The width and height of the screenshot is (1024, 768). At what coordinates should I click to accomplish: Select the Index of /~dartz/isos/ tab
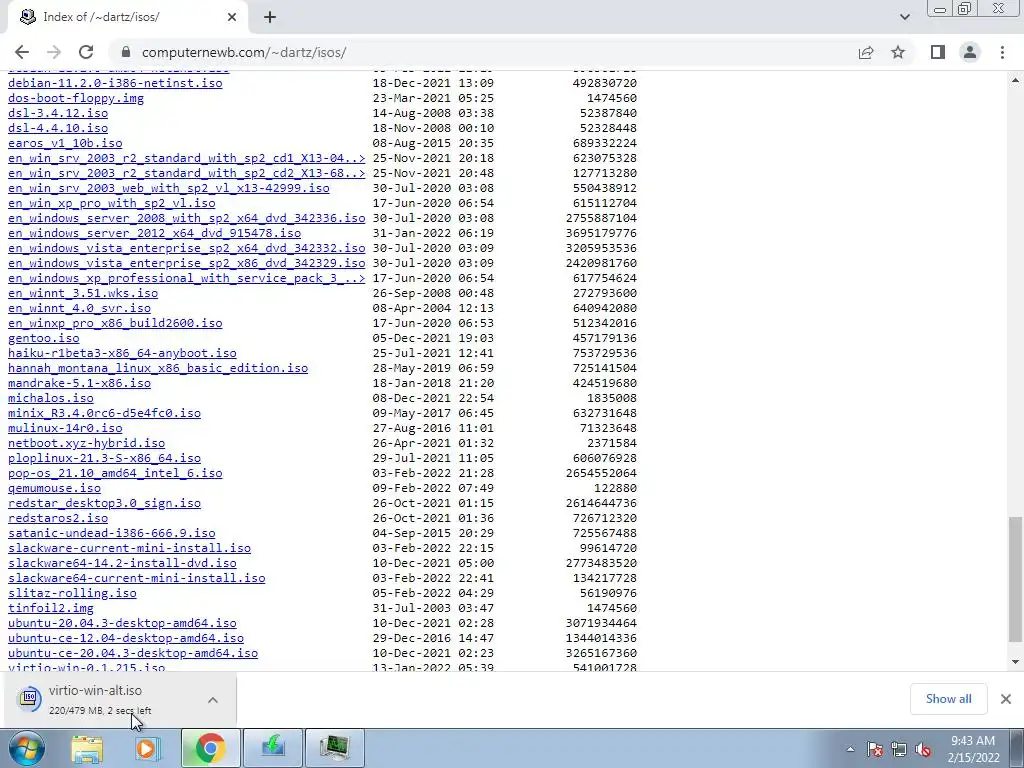pos(127,17)
